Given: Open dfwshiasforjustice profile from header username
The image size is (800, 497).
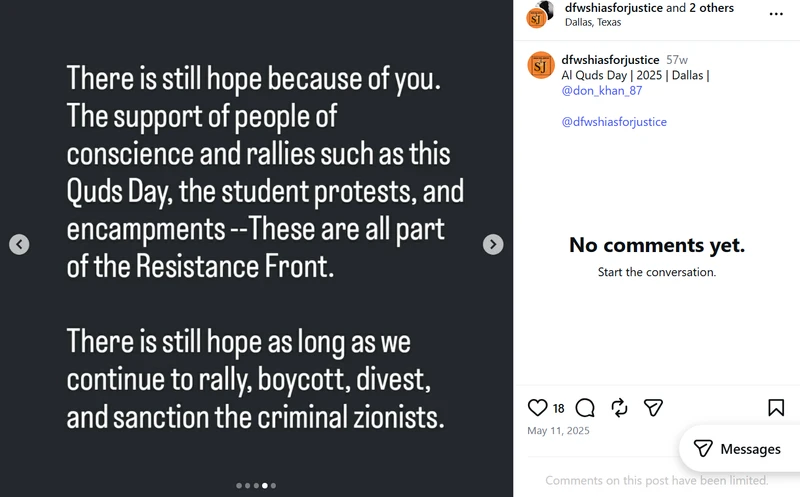Looking at the screenshot, I should [614, 8].
